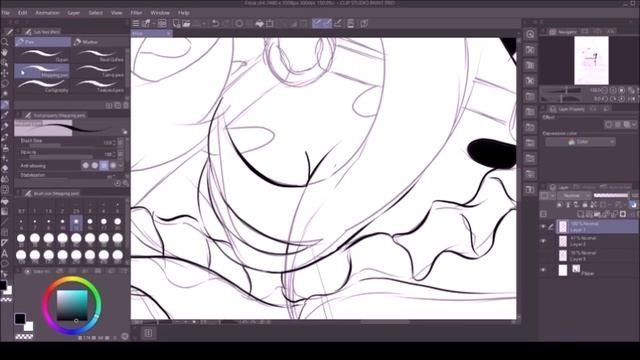Open the Filter menu
Screen dimensions: 640x360
click(136, 13)
